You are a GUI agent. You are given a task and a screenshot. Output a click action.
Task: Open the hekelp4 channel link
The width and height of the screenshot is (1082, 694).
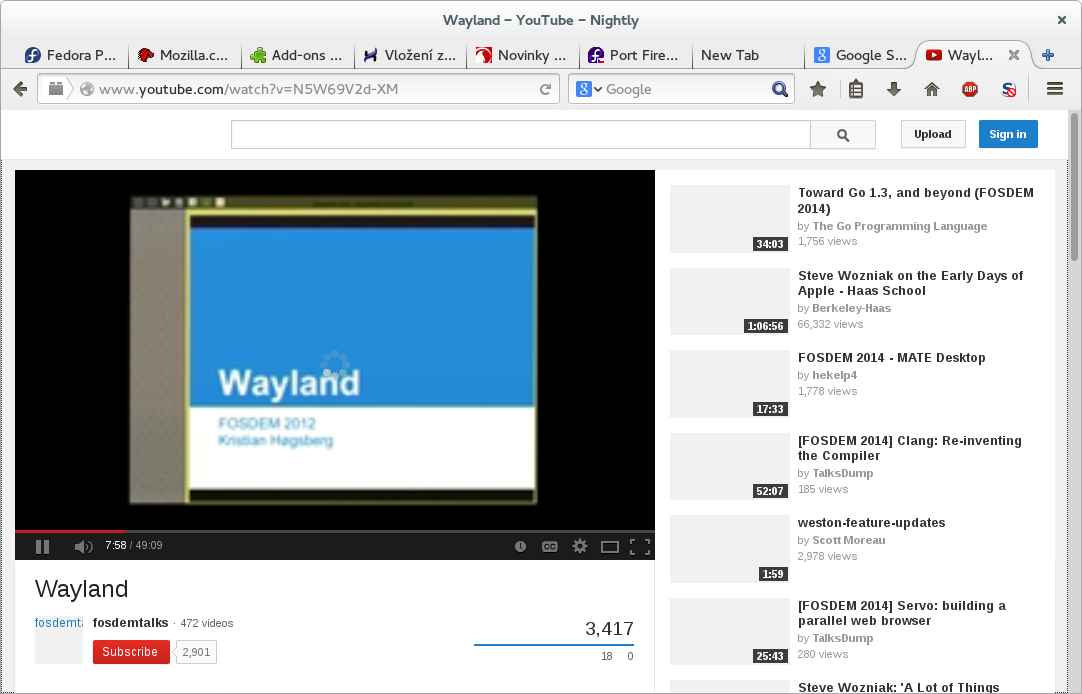pos(834,375)
